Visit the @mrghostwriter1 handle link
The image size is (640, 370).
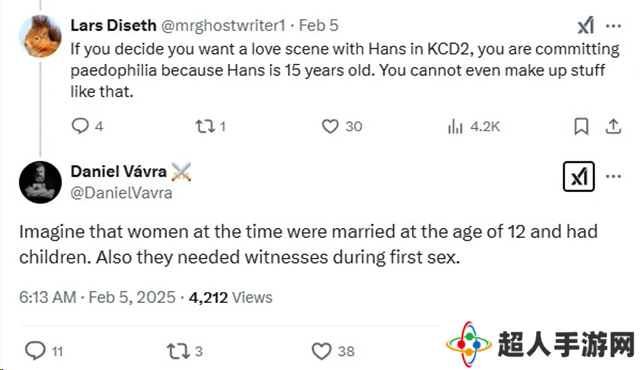click(x=223, y=25)
